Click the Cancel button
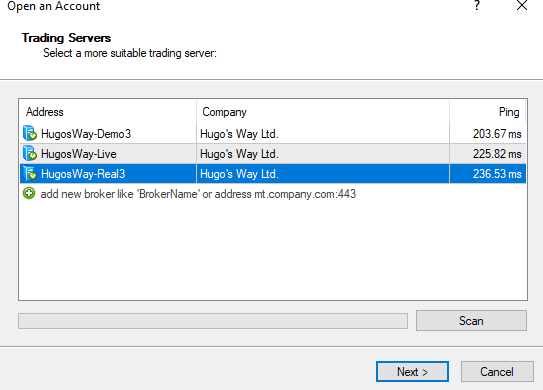Screen dimensions: 543x390 (497, 372)
